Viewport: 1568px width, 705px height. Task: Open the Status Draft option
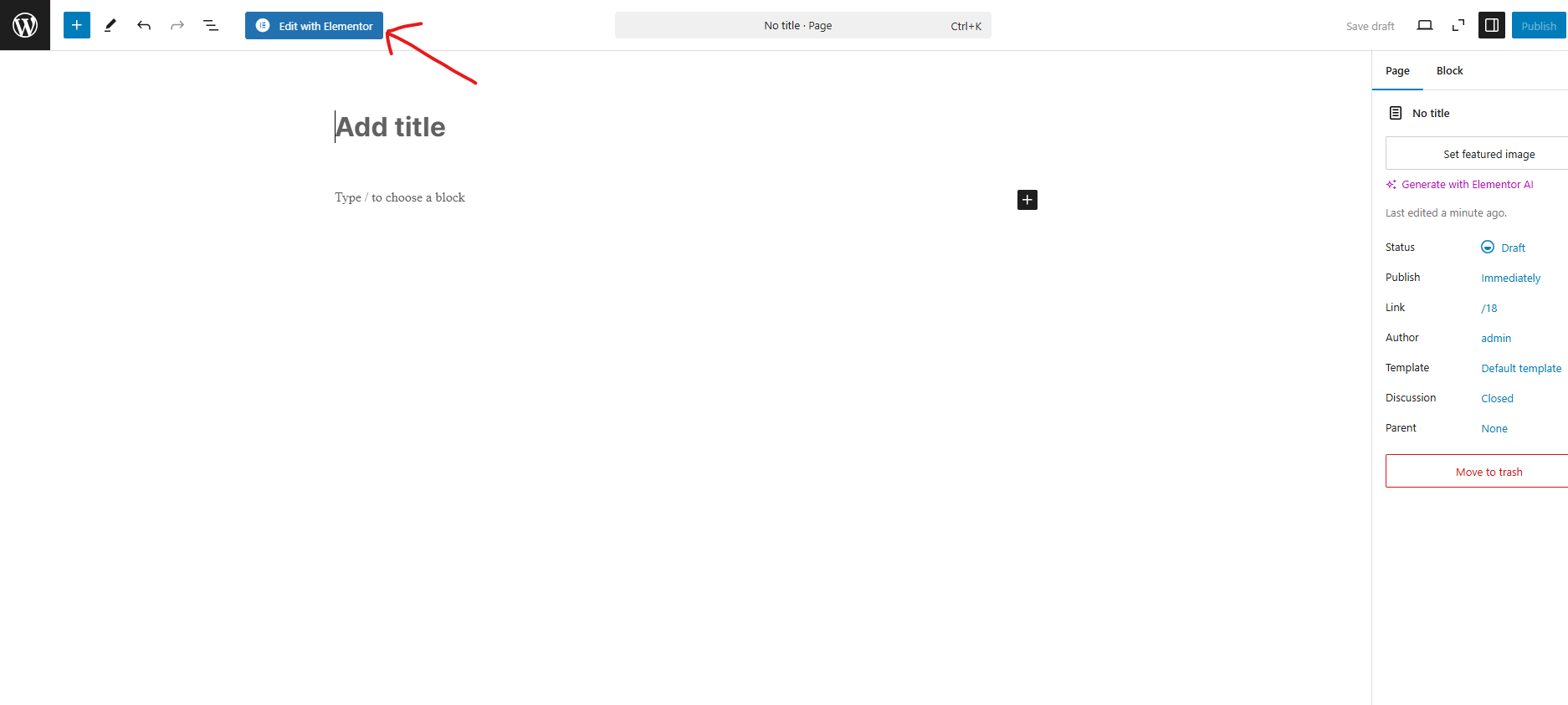[x=1503, y=248]
